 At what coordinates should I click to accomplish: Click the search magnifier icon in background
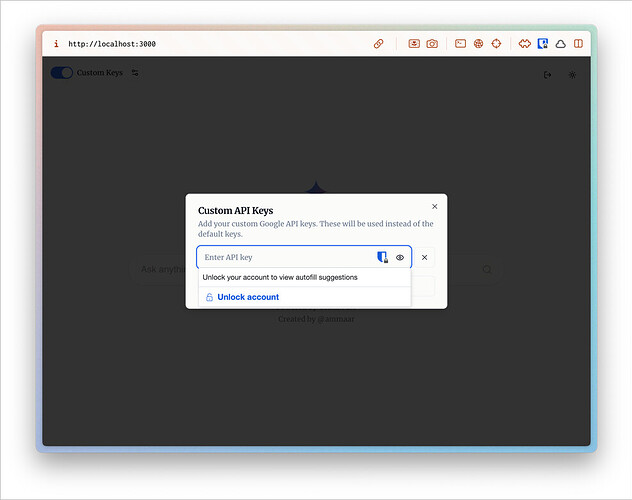(487, 269)
